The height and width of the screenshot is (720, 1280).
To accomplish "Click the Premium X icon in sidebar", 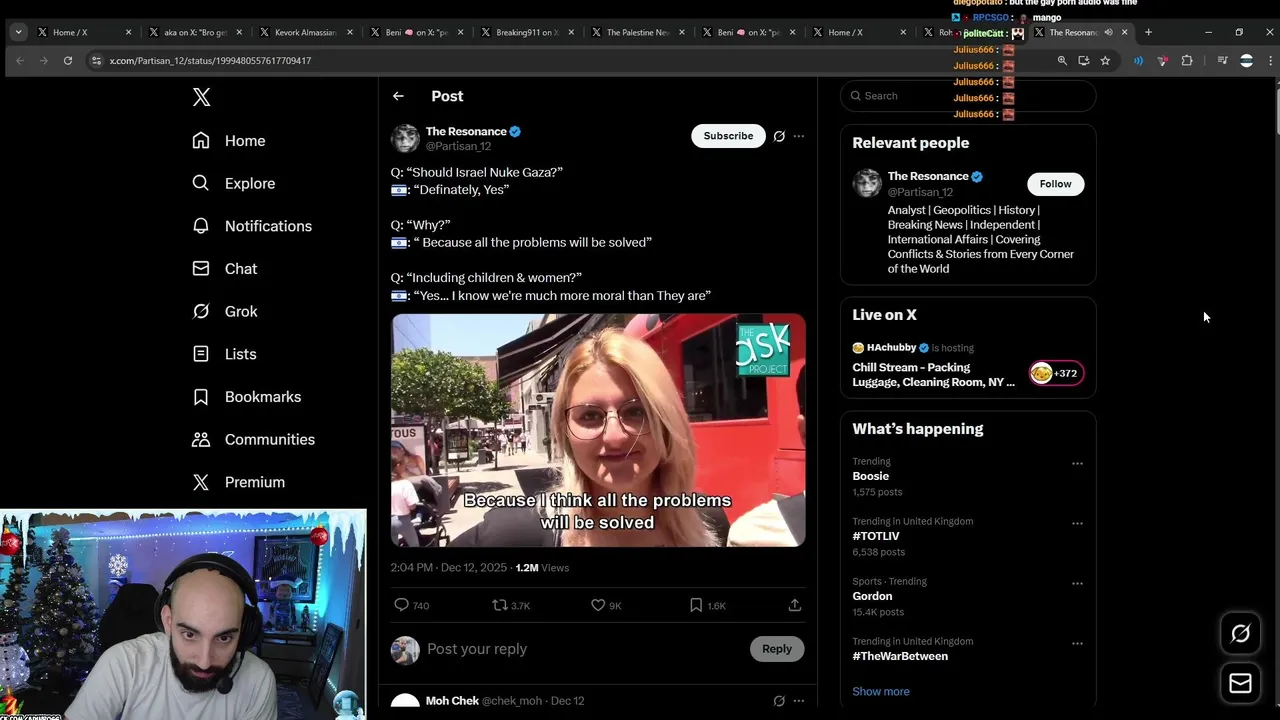I will pos(201,482).
